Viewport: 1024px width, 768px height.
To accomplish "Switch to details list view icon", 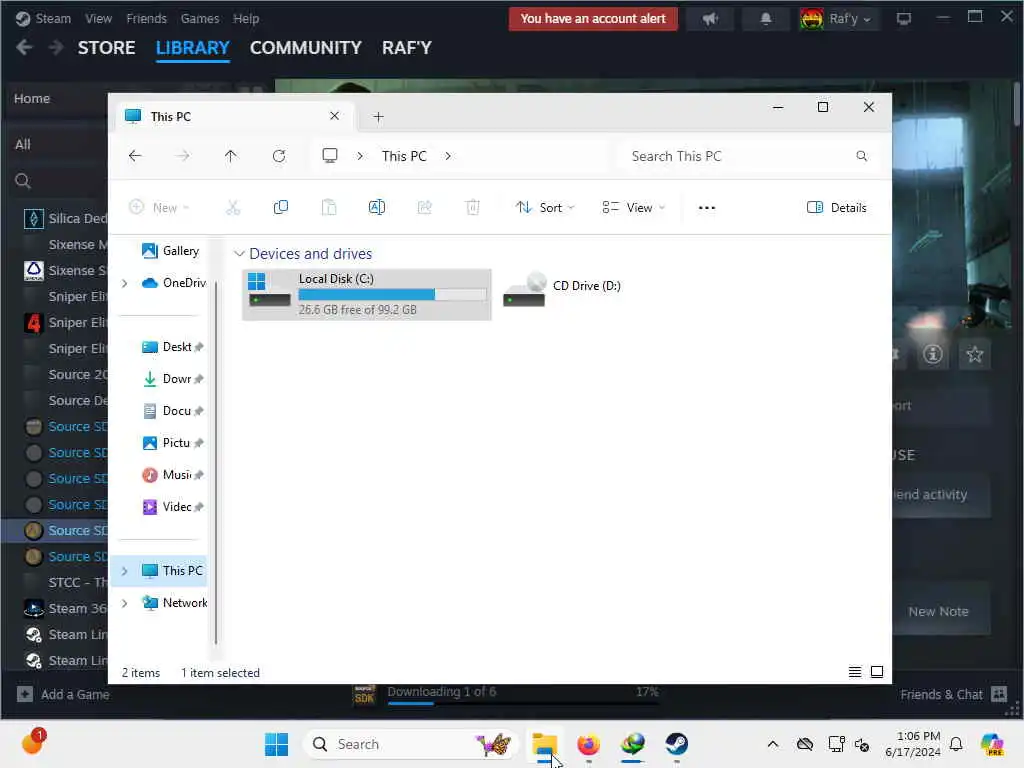I will (x=854, y=672).
